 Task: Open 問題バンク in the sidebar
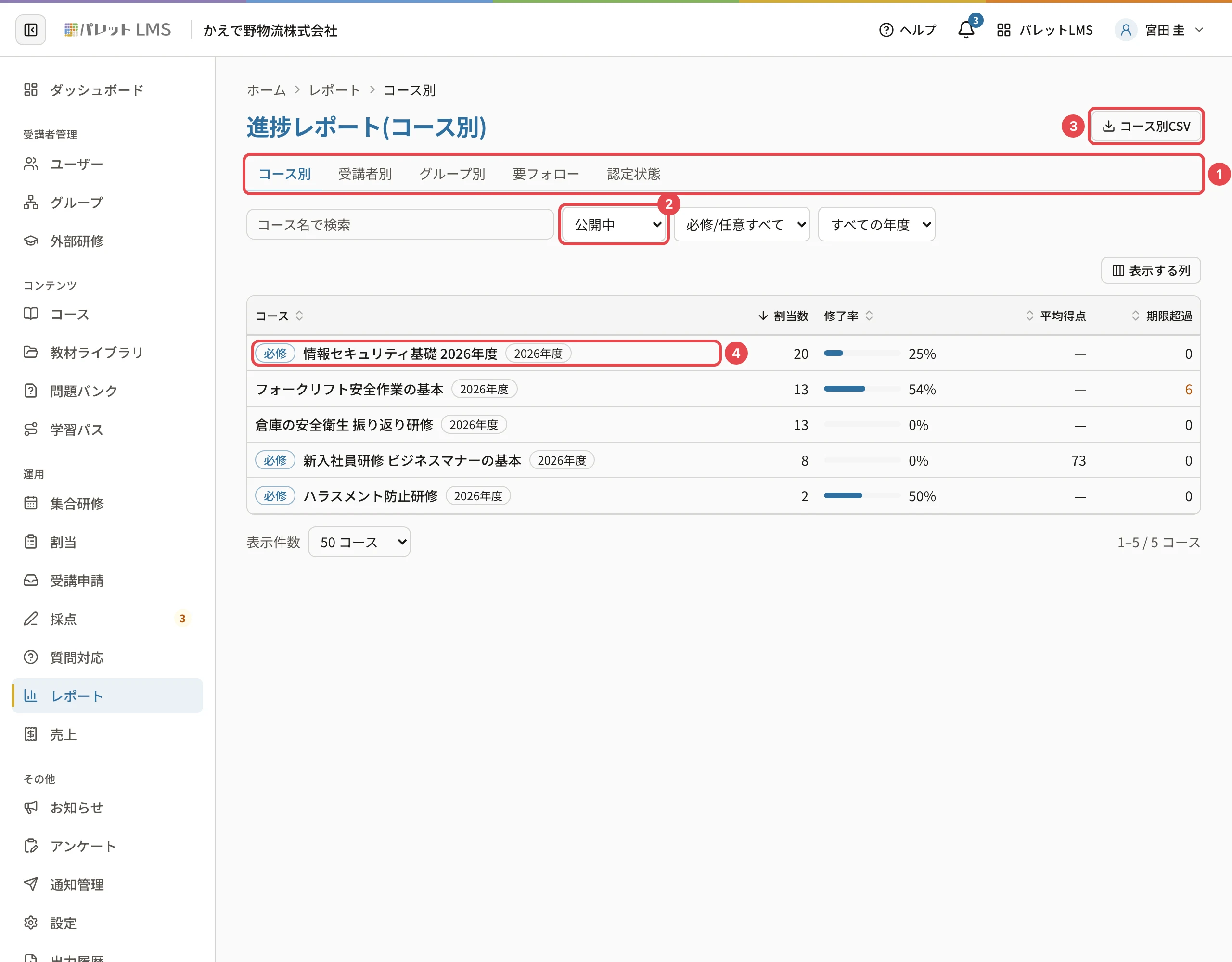[x=107, y=391]
